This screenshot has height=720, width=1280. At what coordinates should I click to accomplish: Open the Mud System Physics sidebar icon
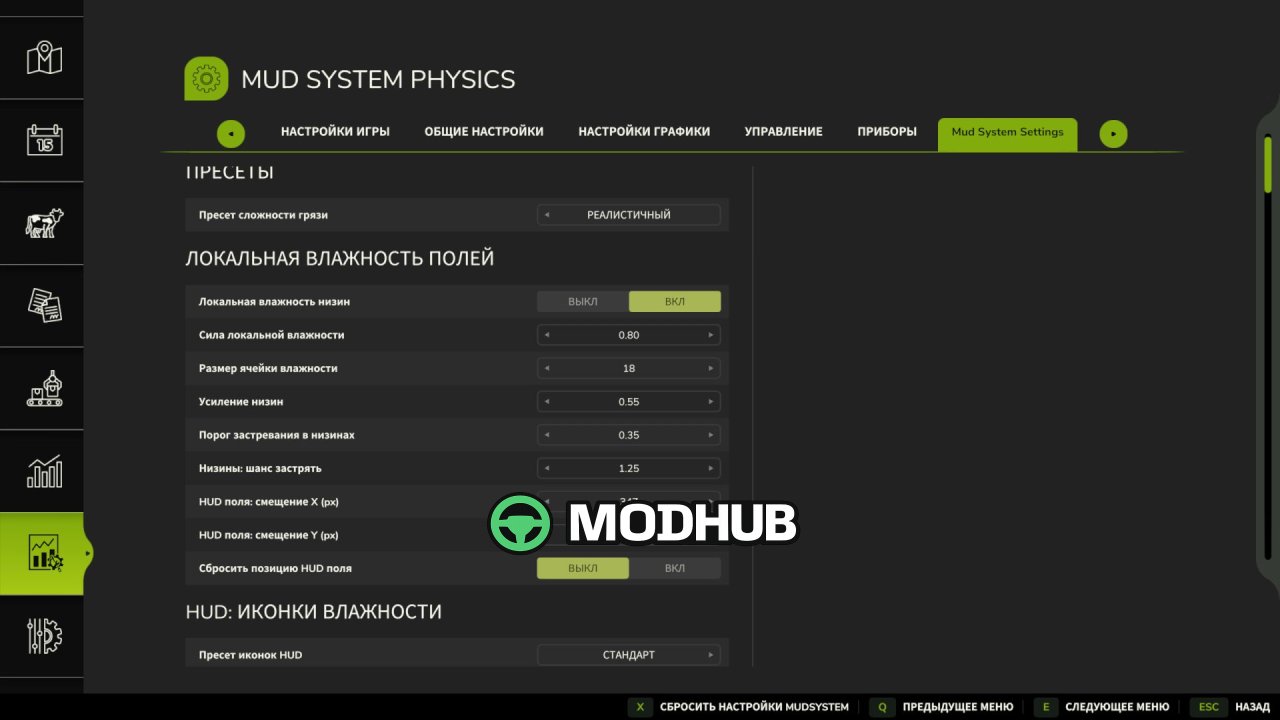tap(44, 553)
